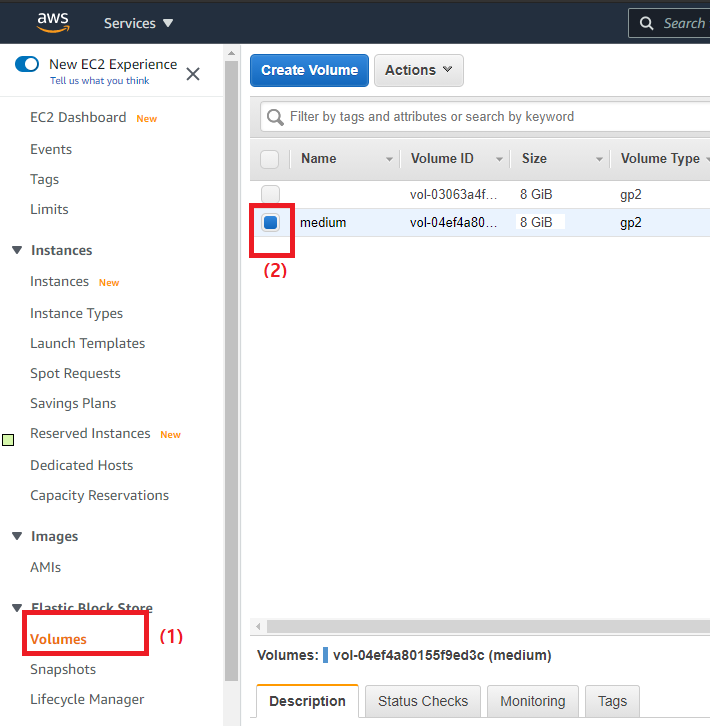Image resolution: width=710 pixels, height=726 pixels.
Task: Toggle the New EC2 Experience switch
Action: pos(27,64)
